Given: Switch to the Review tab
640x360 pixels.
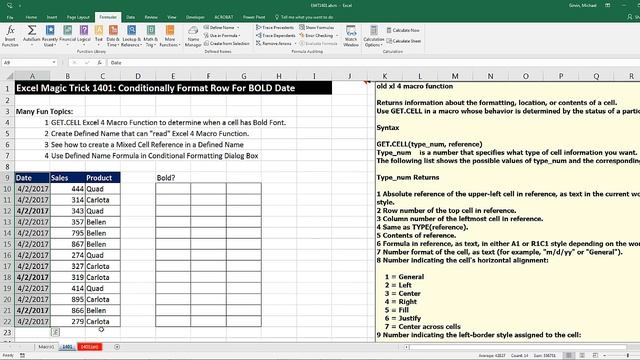Looking at the screenshot, I should tap(151, 17).
